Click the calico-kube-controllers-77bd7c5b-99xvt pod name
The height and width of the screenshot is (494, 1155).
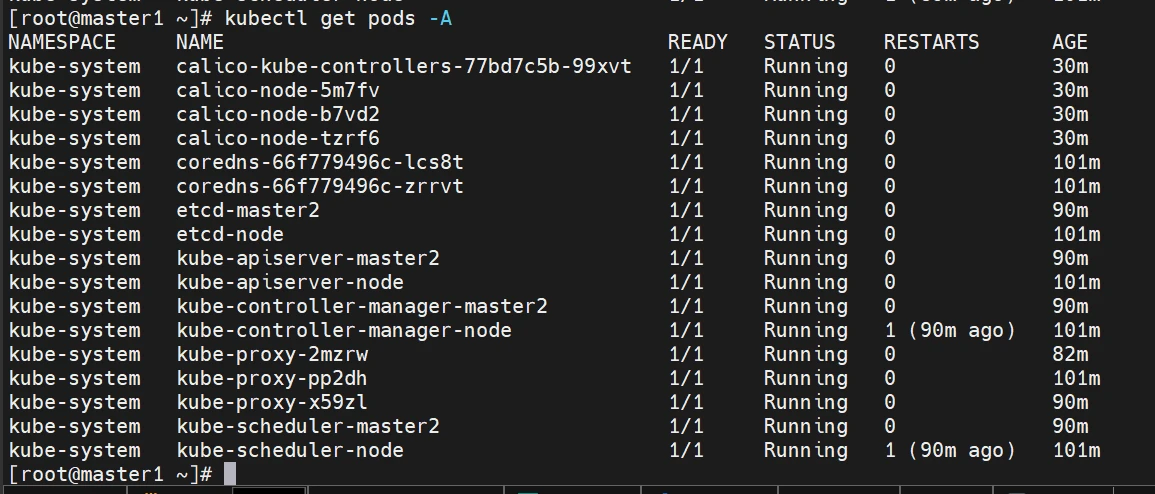(x=403, y=66)
